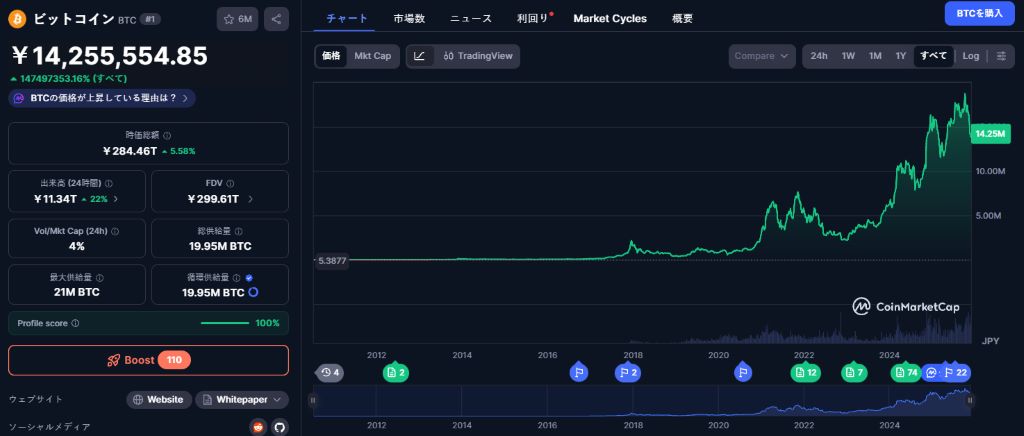Click the 5.3877 starting price label

(332, 260)
